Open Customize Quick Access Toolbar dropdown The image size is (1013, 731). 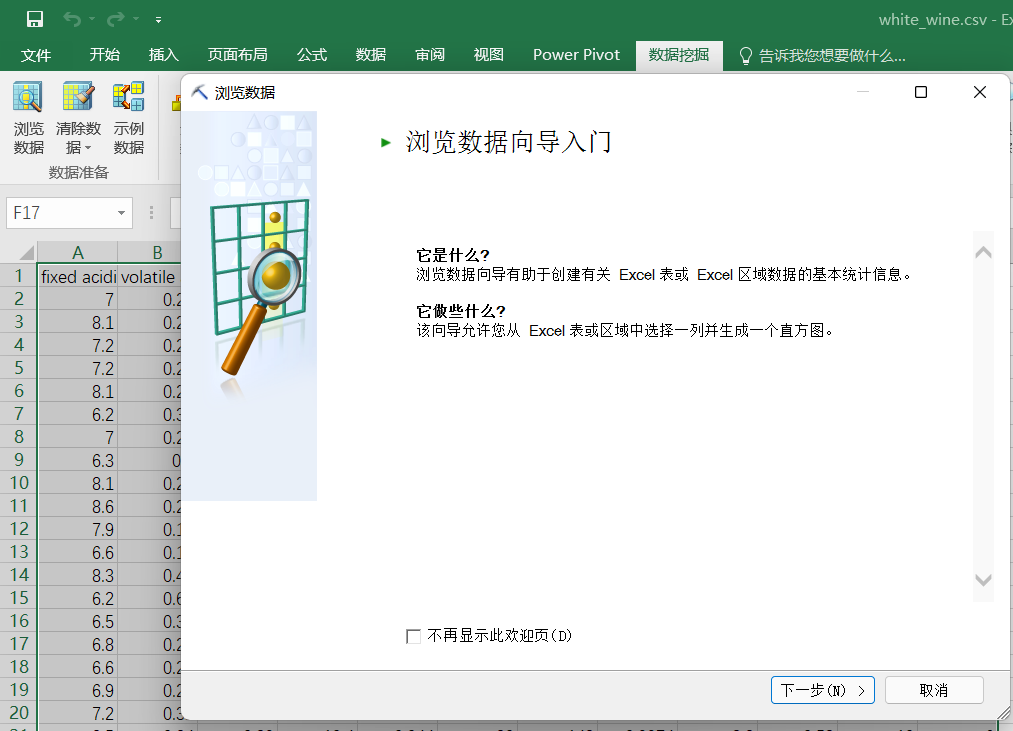(x=159, y=20)
